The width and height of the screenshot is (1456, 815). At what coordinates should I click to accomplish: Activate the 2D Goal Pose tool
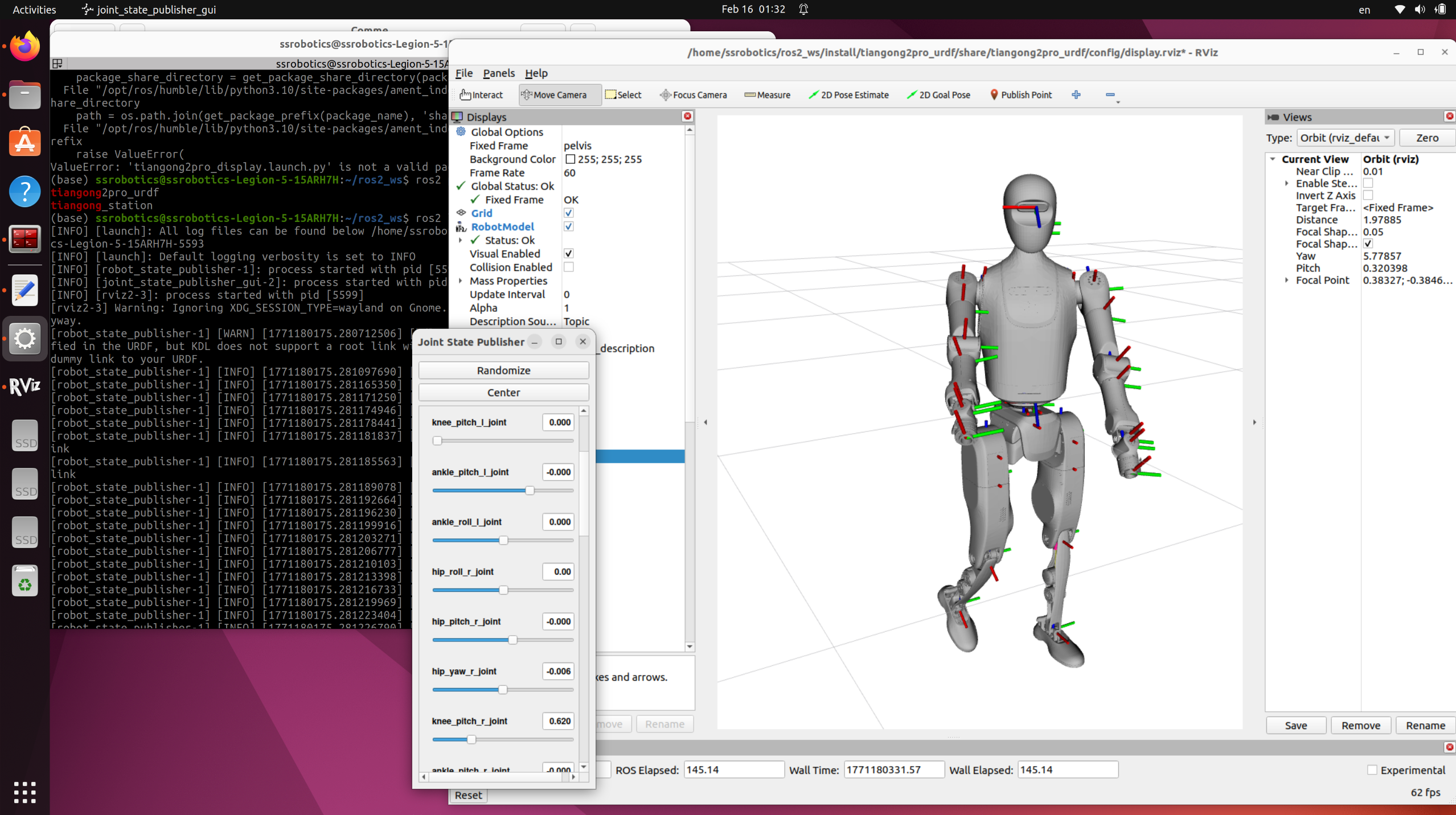939,95
